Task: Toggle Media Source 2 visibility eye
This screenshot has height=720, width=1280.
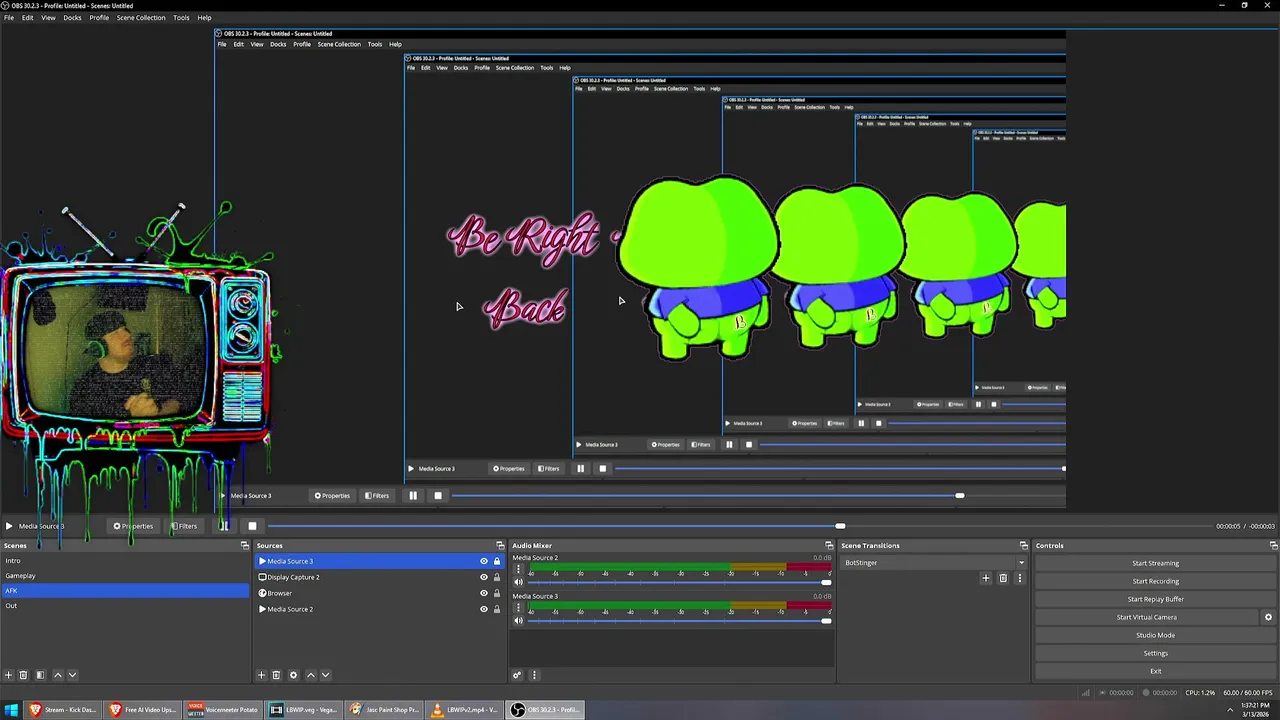Action: (484, 609)
